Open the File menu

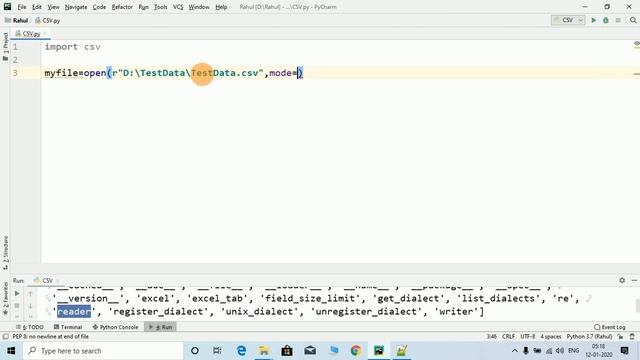(x=22, y=7)
